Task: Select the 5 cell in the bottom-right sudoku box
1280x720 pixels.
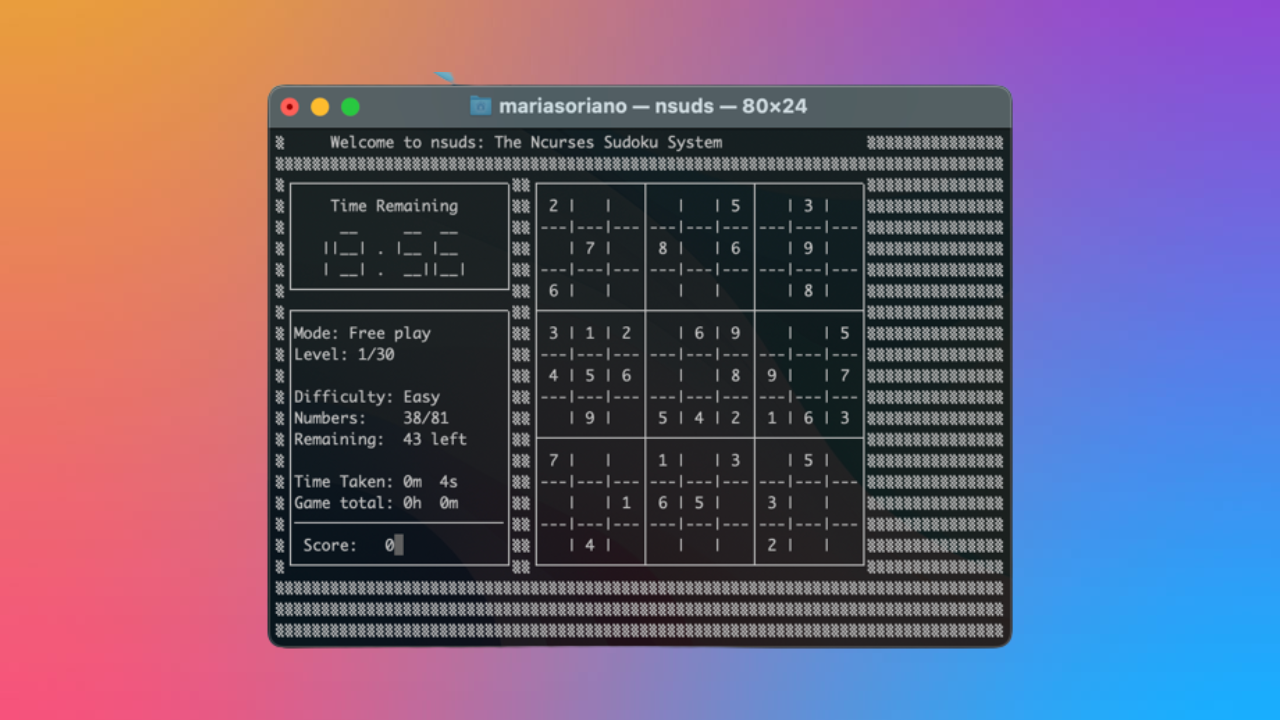Action: pyautogui.click(x=808, y=460)
